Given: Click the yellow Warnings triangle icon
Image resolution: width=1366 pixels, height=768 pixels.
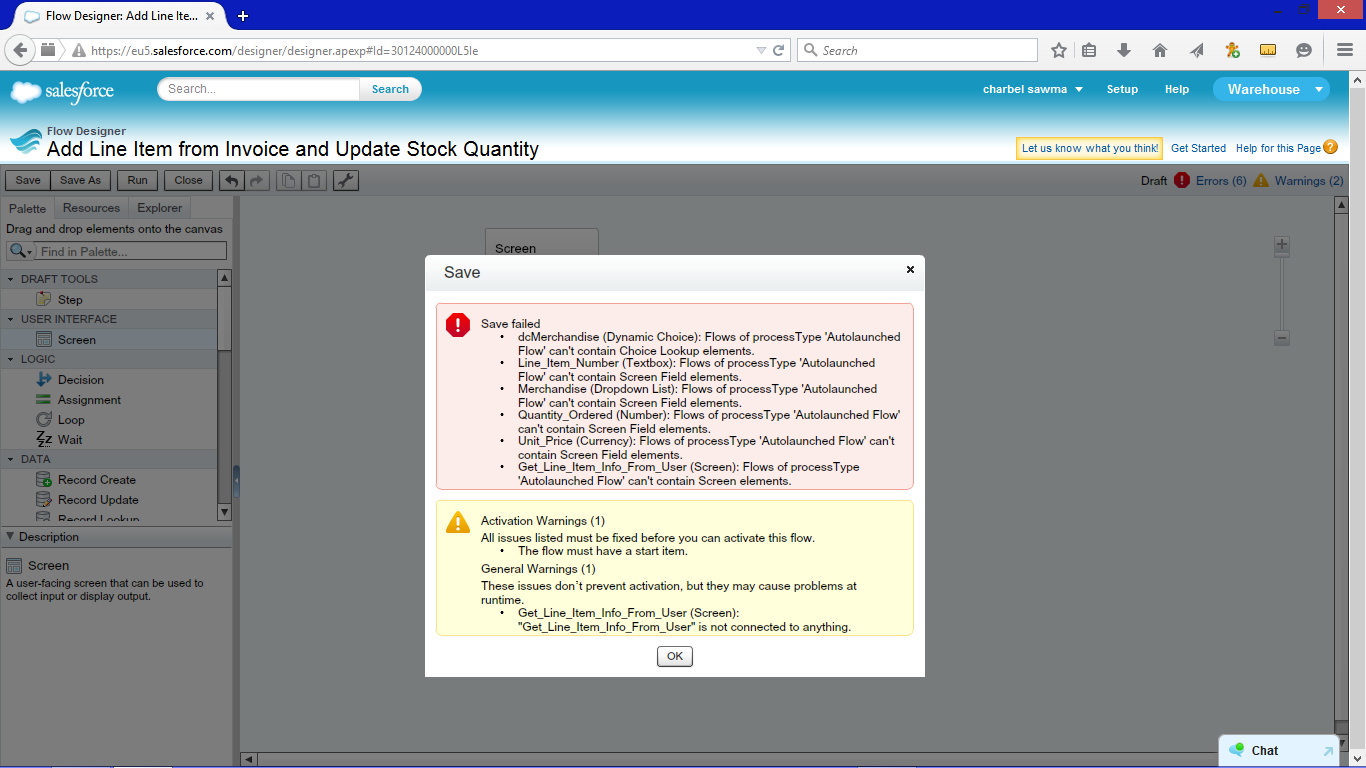Looking at the screenshot, I should click(x=1261, y=181).
